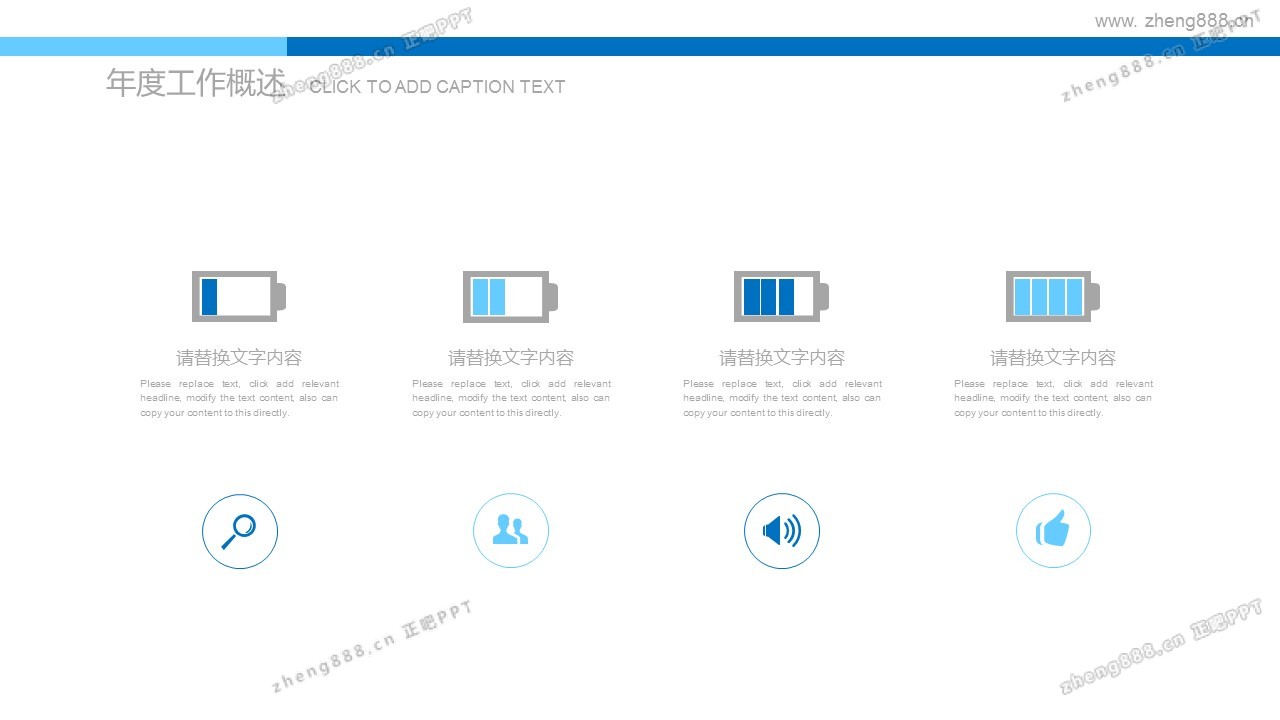Screen dimensions: 1280x720
Task: Click the 请替换文字内容 heading under the three-bar battery
Action: click(x=782, y=358)
